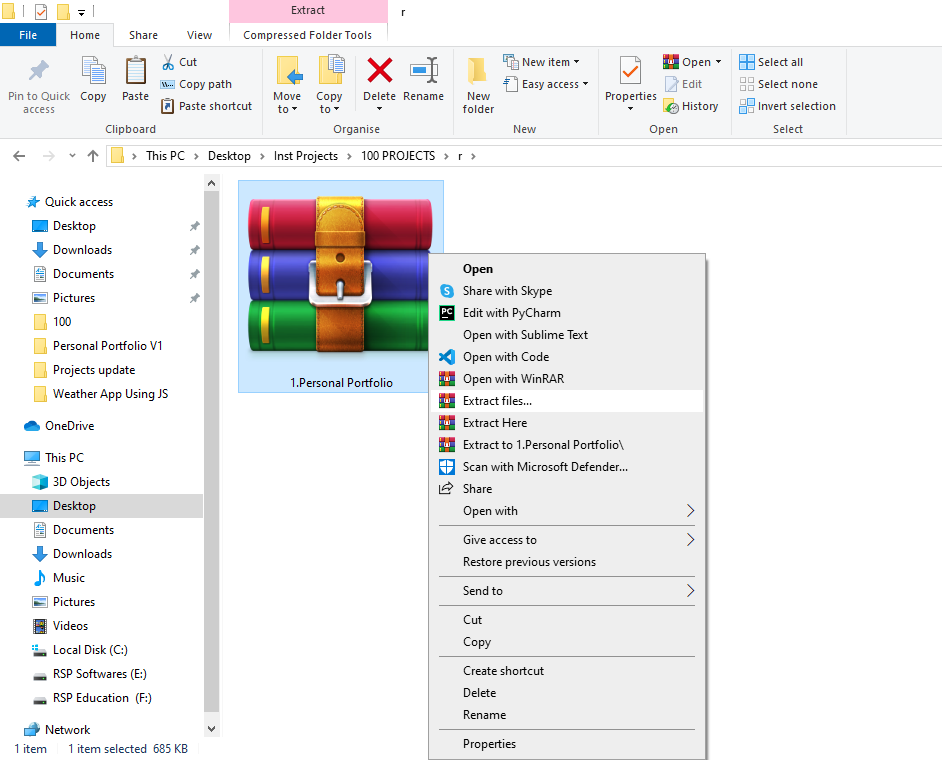Image resolution: width=942 pixels, height=760 pixels.
Task: Click Invert selection in ribbon
Action: click(x=788, y=106)
